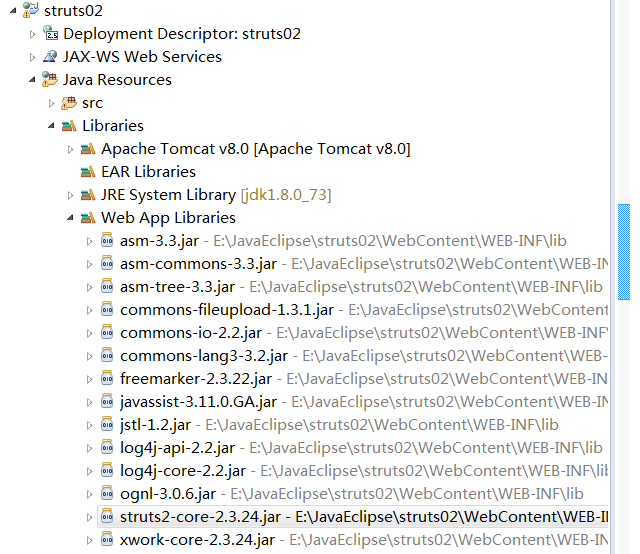640x554 pixels.
Task: Click the struts02 project icon
Action: click(x=31, y=10)
